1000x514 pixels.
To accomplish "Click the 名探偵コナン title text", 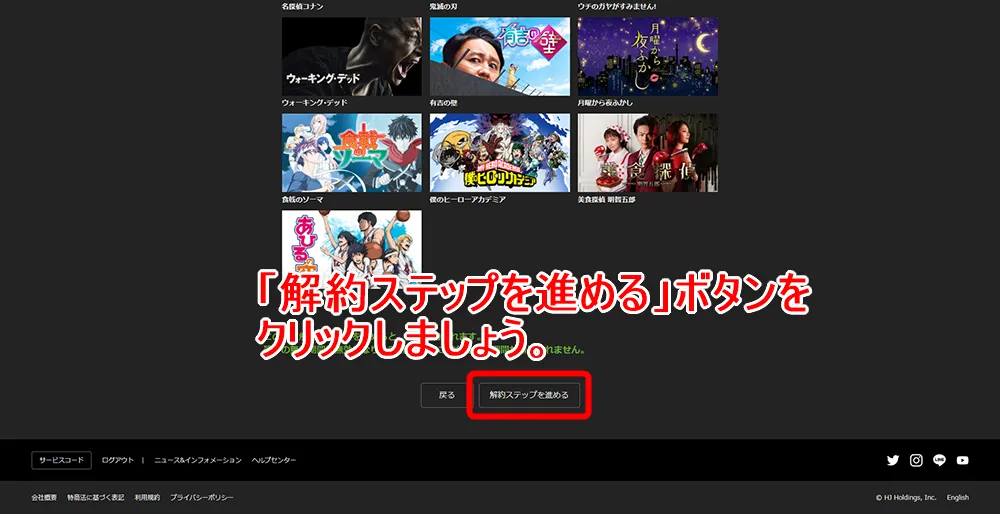I will 302,6.
